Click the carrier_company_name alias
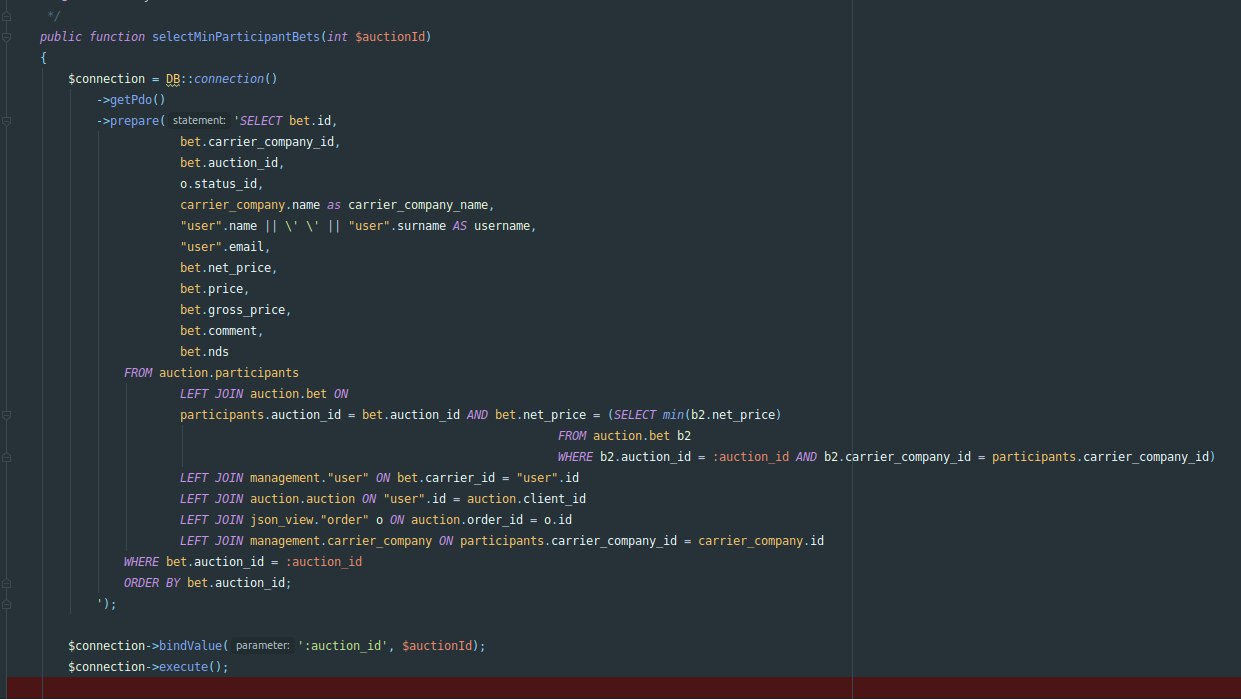This screenshot has height=699, width=1241. point(418,204)
